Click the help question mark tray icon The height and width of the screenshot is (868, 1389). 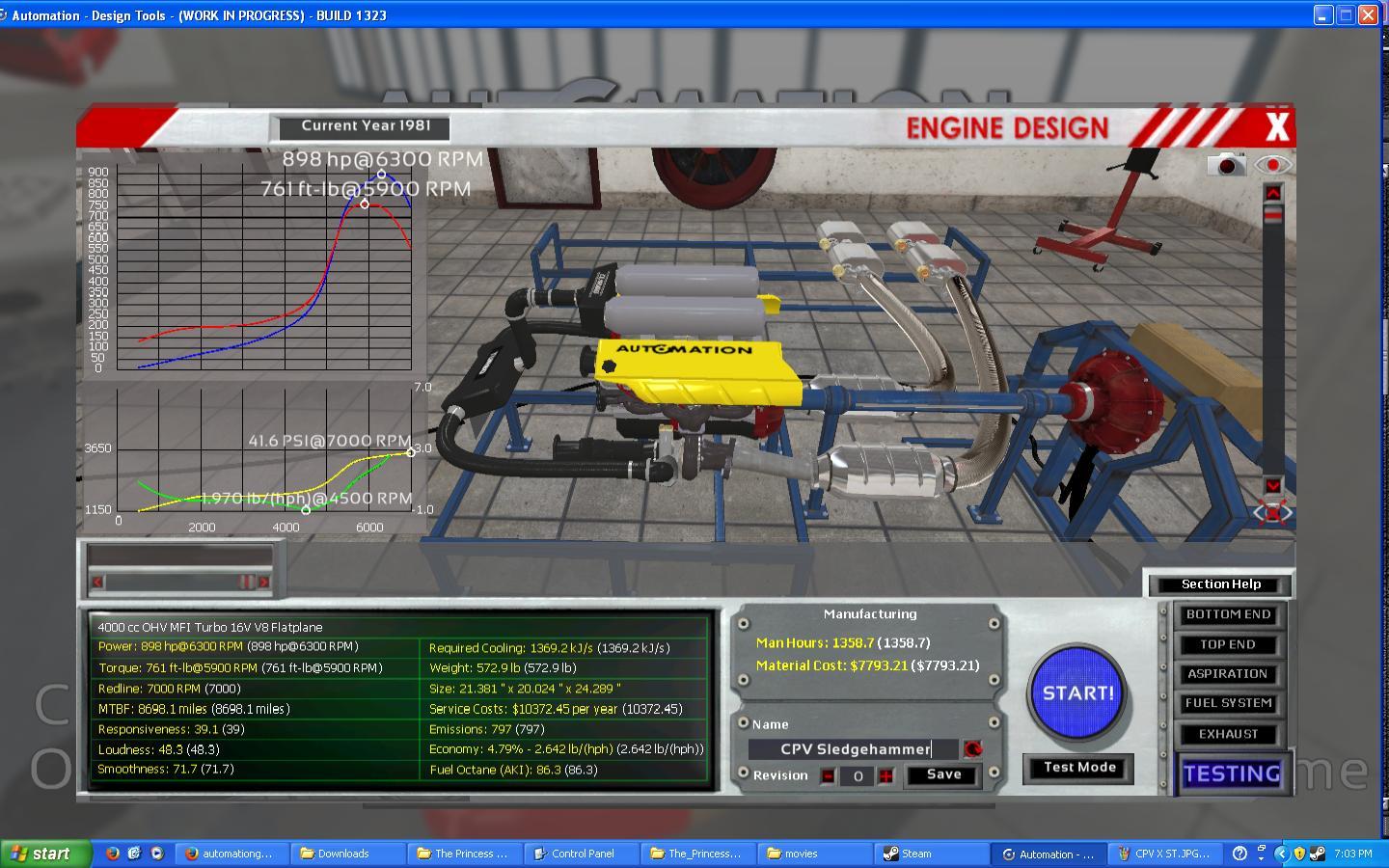coord(1240,854)
